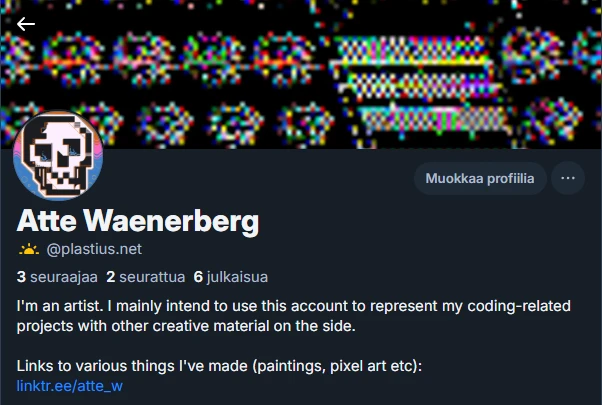The height and width of the screenshot is (405, 602).
Task: Click the sunrise icon beside the handle
Action: click(29, 250)
